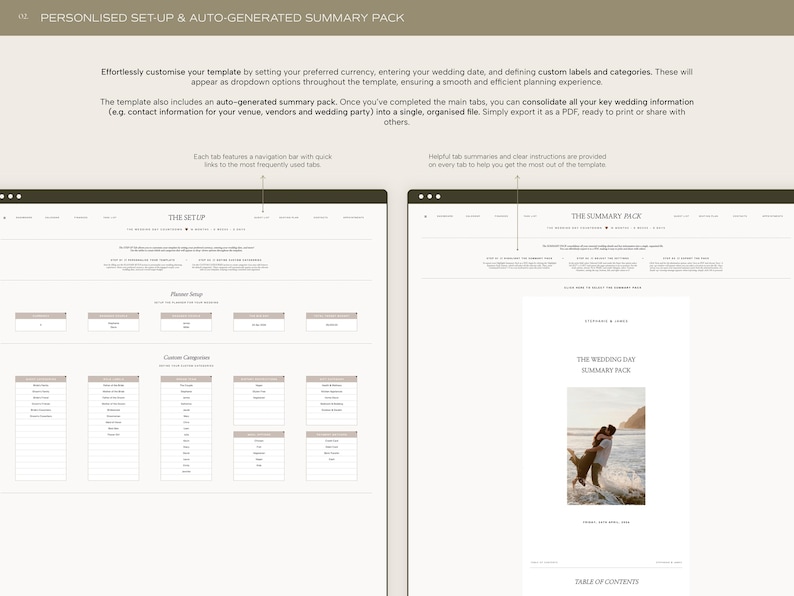The width and height of the screenshot is (794, 596).
Task: Click first row of Role Labels table
Action: click(x=113, y=385)
